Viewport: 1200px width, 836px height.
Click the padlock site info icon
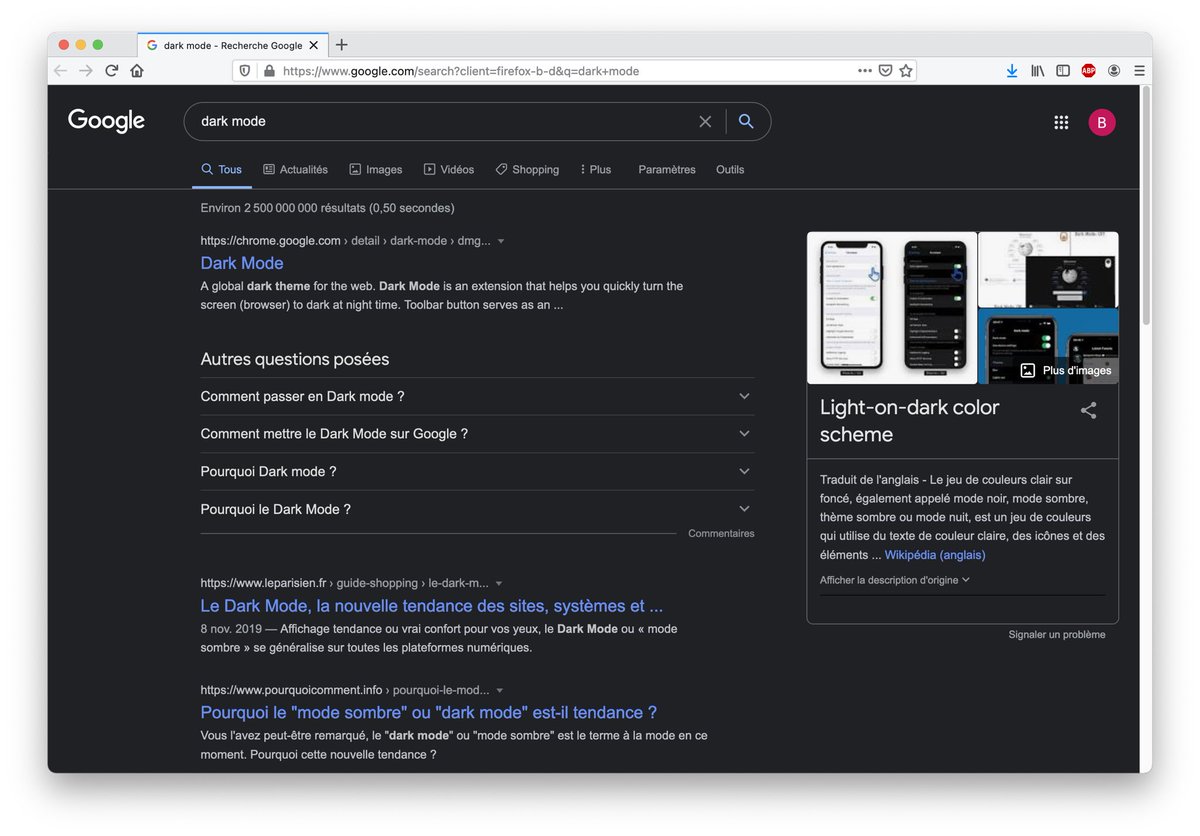pyautogui.click(x=268, y=71)
